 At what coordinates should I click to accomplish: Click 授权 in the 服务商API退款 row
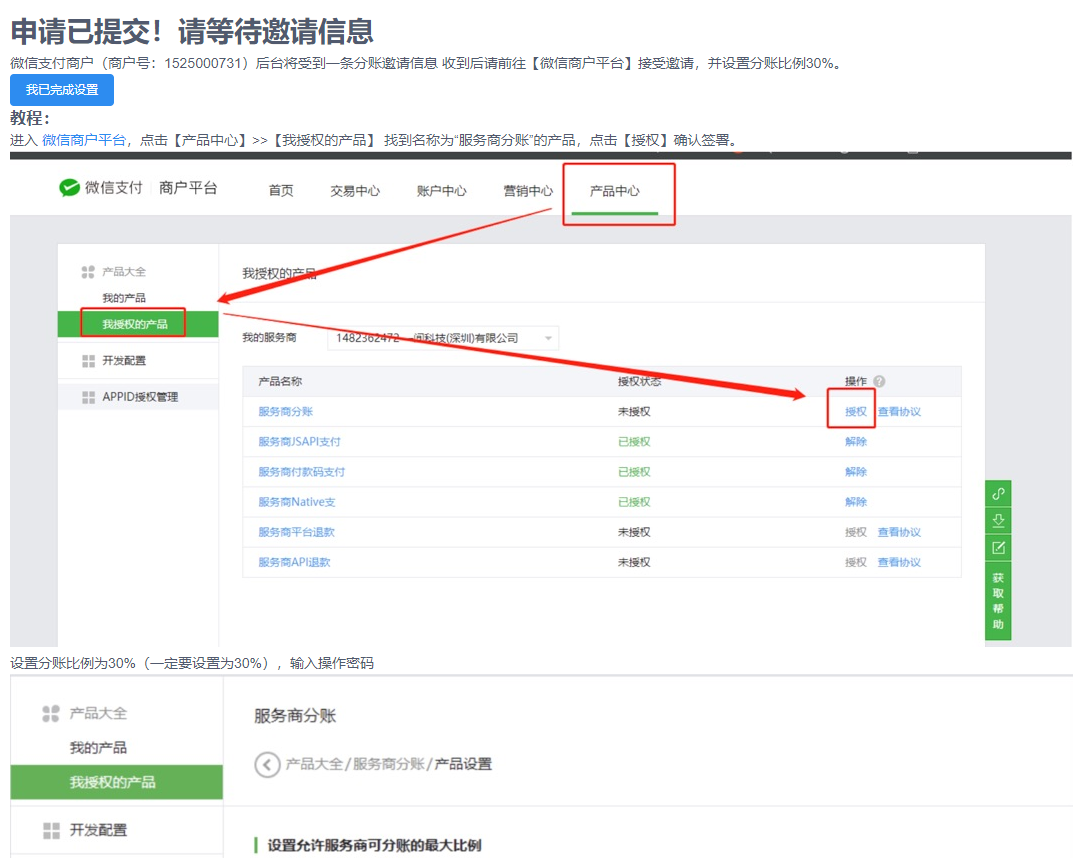[x=856, y=563]
